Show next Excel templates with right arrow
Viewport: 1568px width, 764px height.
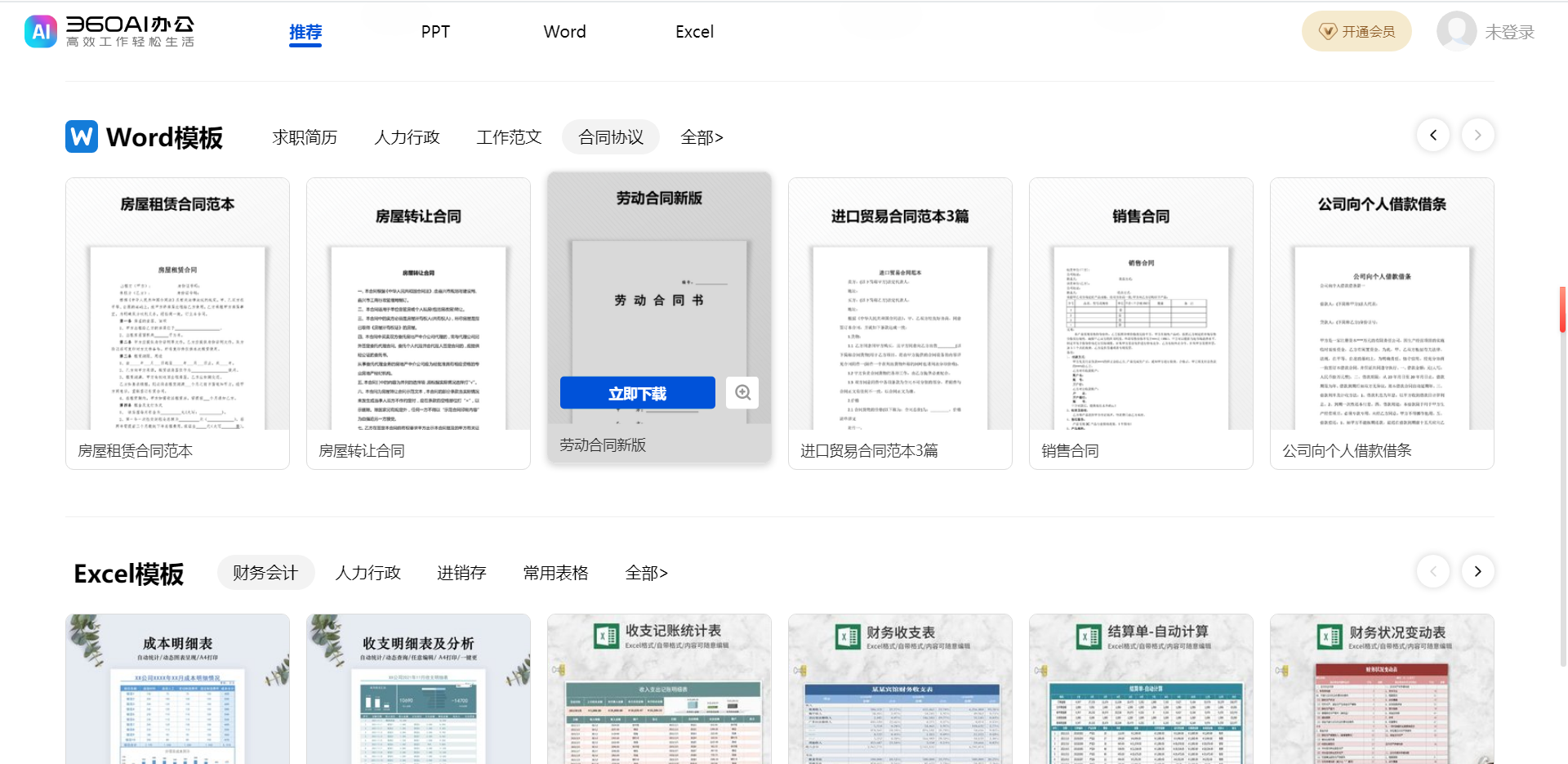click(x=1477, y=572)
